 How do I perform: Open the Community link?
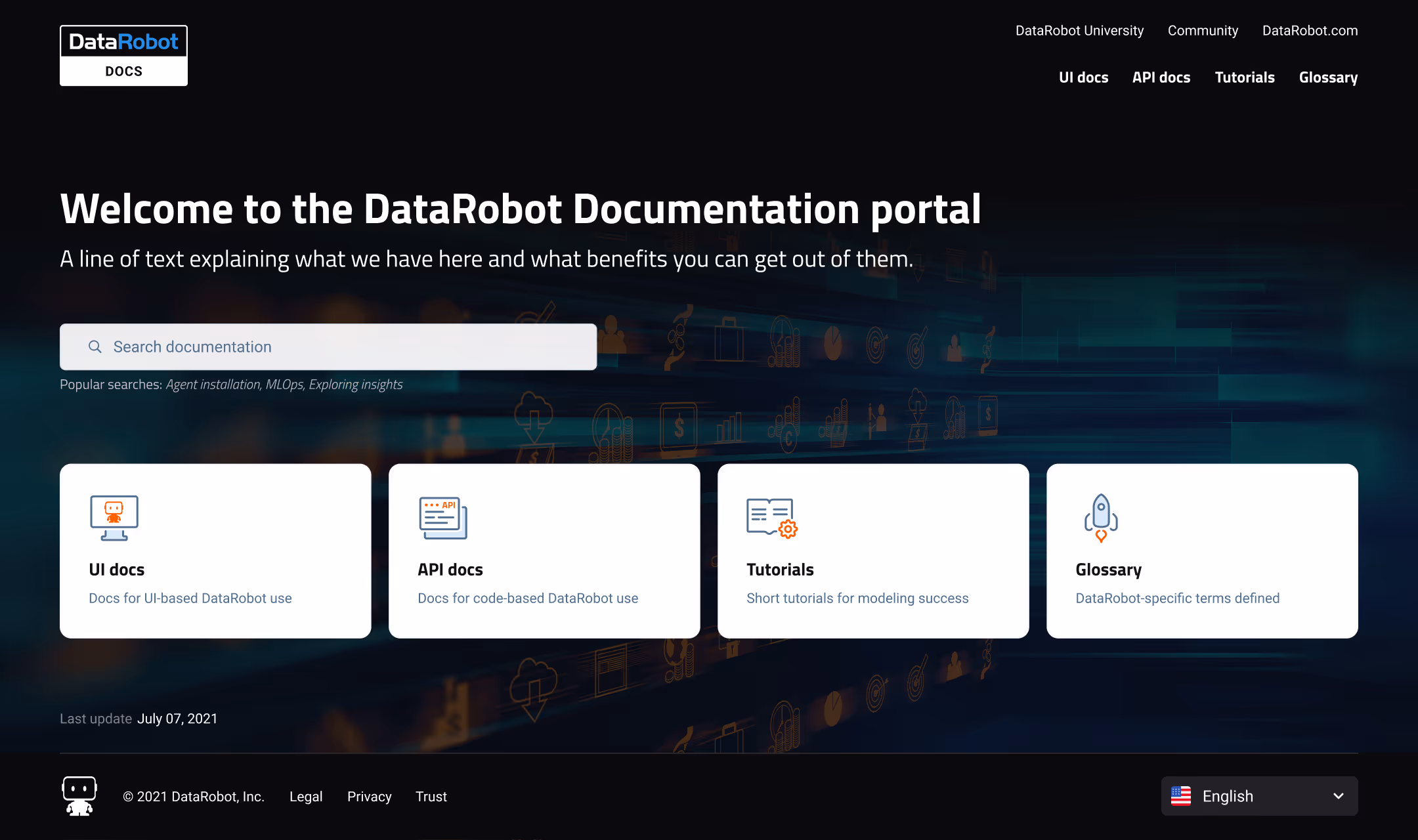coord(1203,31)
